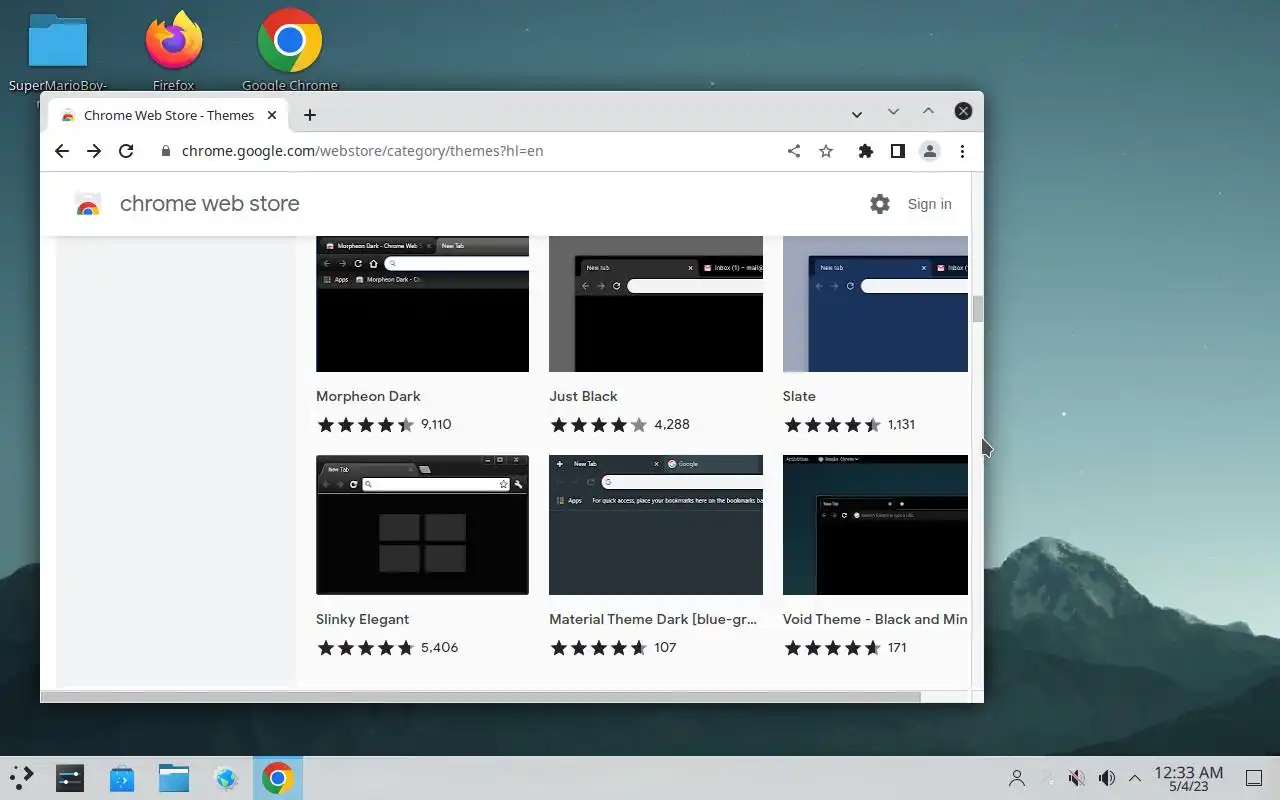The width and height of the screenshot is (1280, 800).
Task: Go back using the browser back arrow
Action: click(62, 151)
